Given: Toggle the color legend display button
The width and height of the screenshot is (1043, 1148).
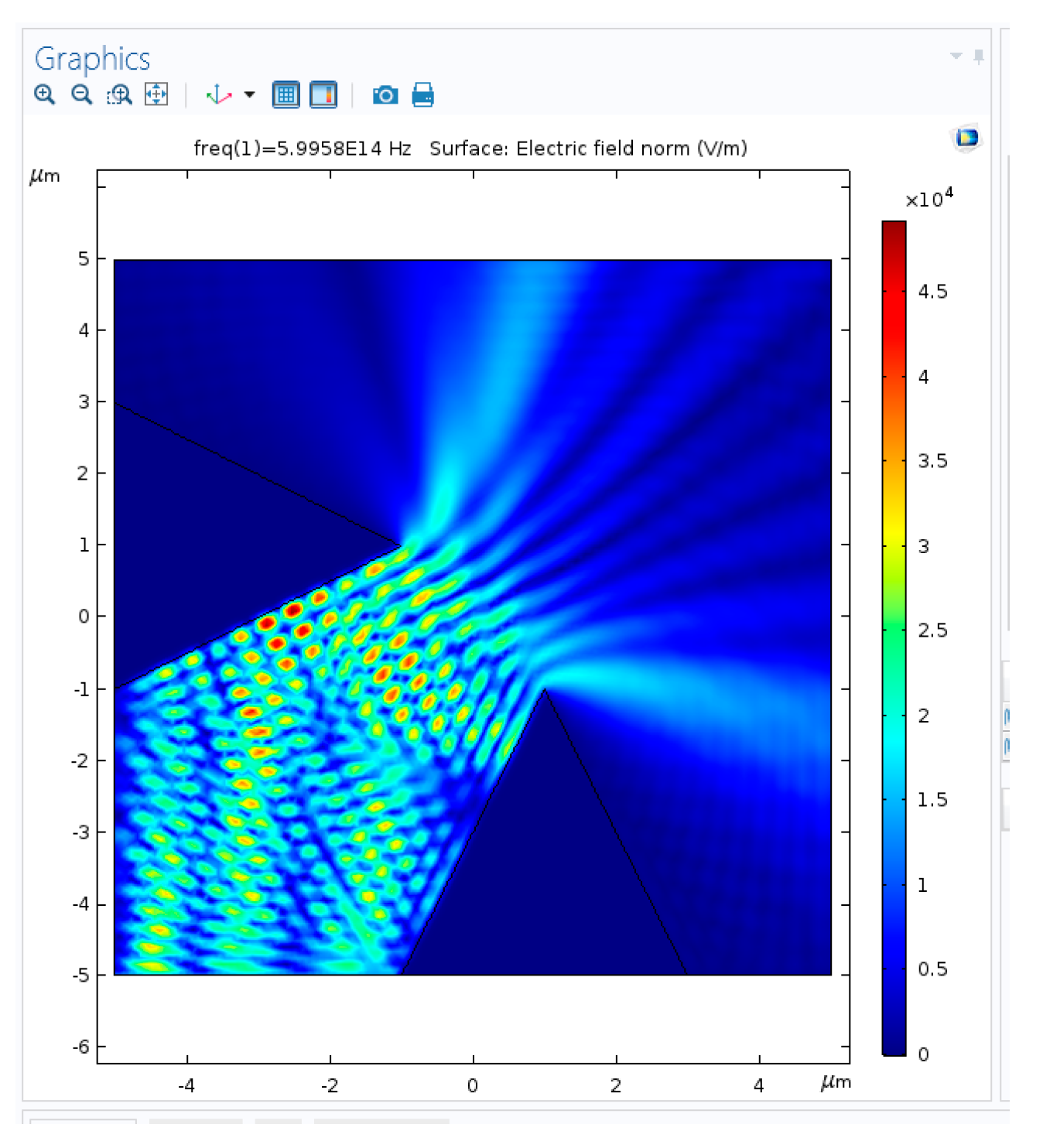Looking at the screenshot, I should click(323, 95).
